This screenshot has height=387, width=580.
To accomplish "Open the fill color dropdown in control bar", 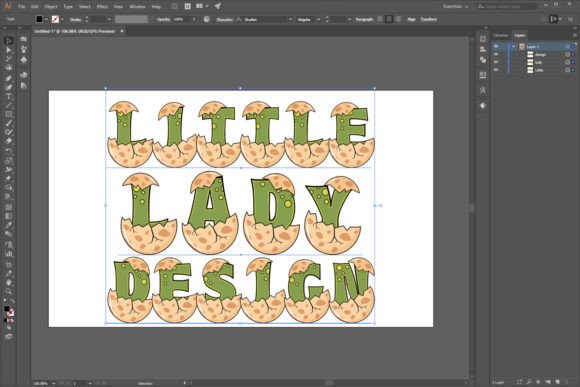I will tap(46, 19).
